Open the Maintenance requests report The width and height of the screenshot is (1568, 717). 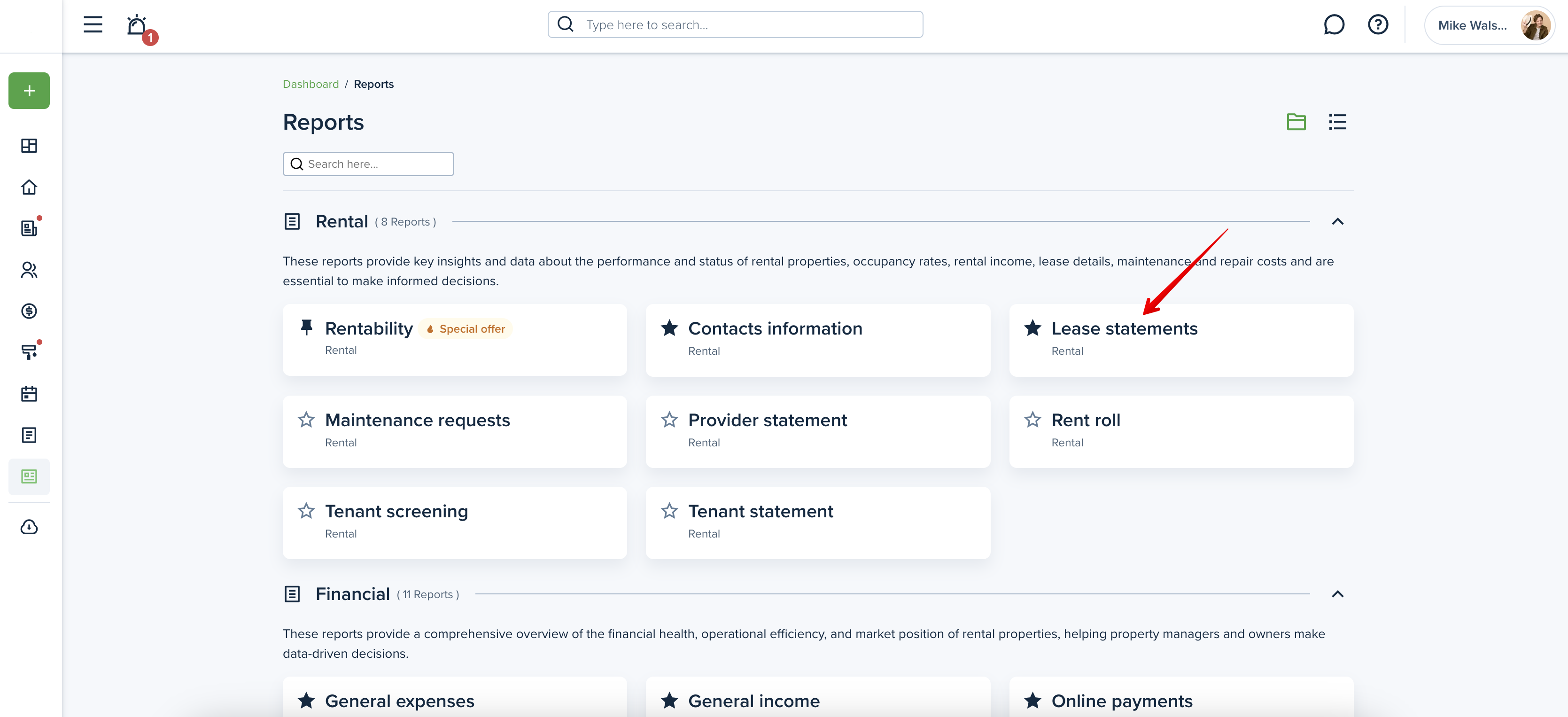[x=455, y=431]
